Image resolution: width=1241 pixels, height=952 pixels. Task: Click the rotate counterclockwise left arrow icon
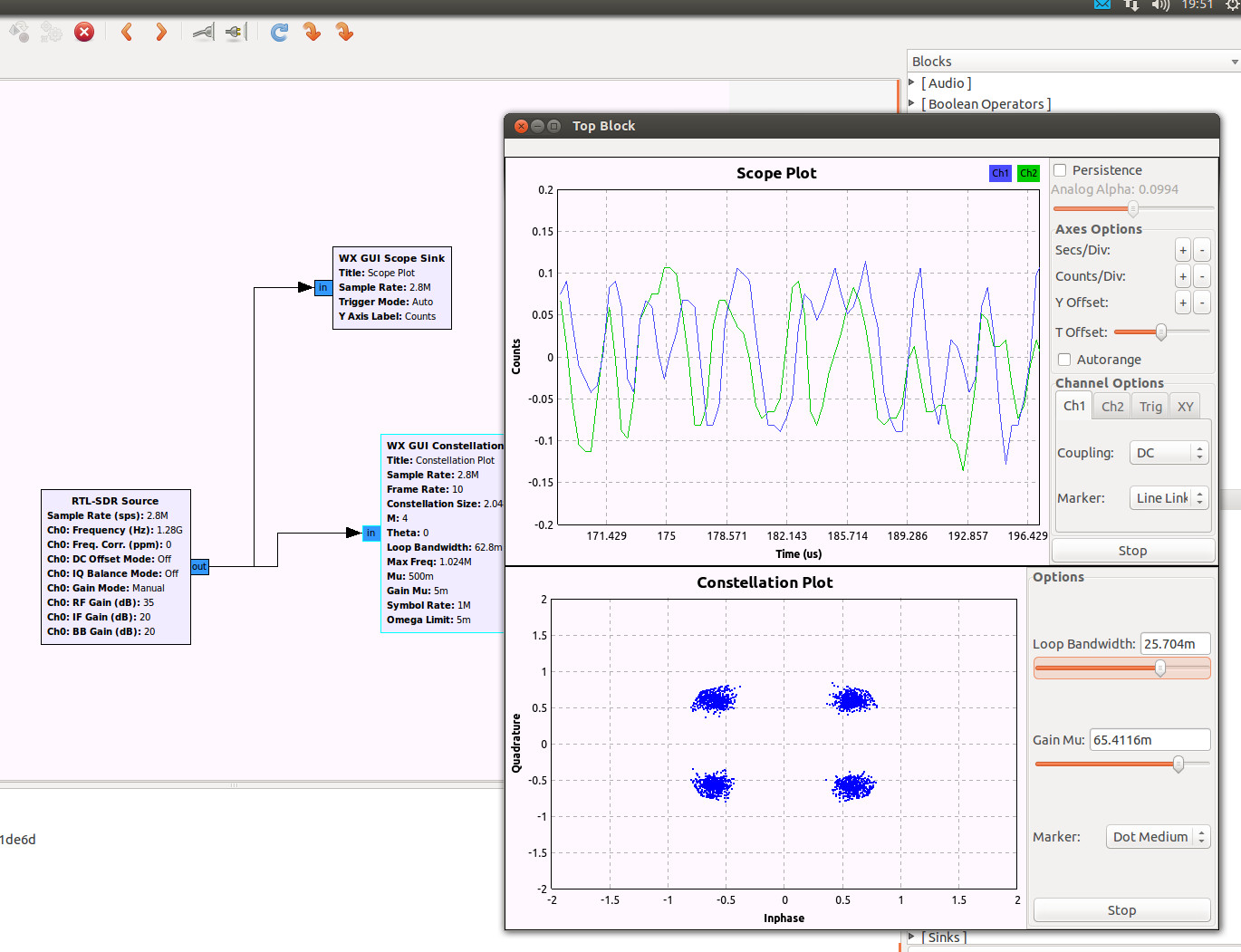point(127,33)
